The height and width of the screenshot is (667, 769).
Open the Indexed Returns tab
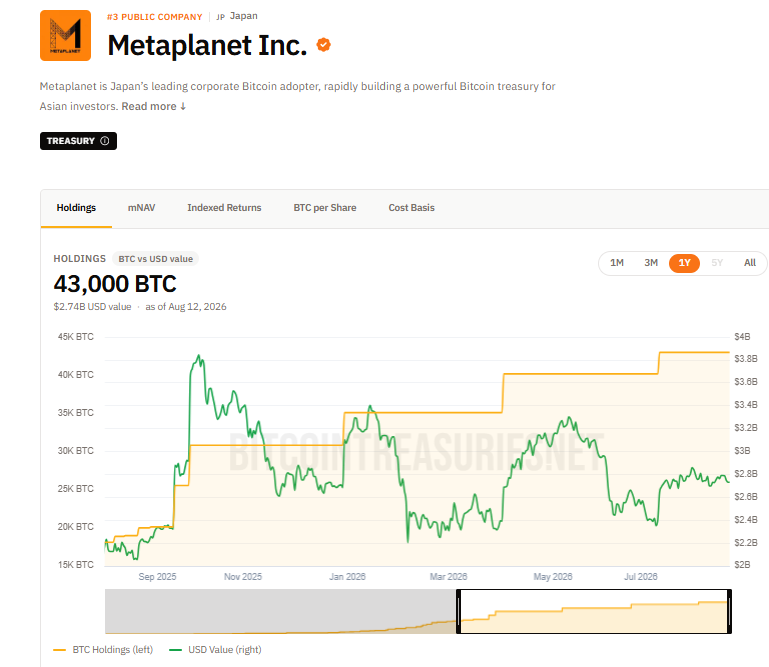coord(224,208)
